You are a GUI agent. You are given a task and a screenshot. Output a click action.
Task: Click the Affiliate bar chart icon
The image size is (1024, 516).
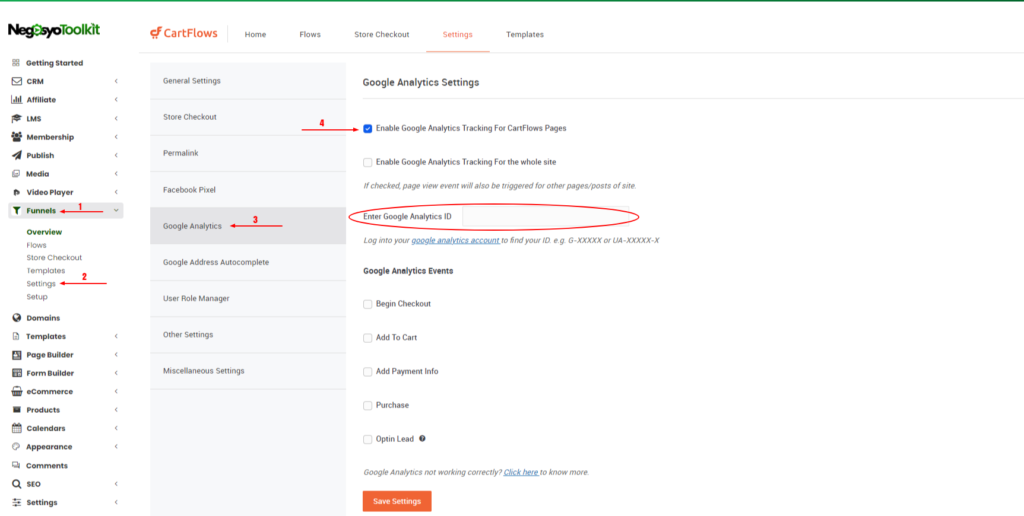(17, 100)
